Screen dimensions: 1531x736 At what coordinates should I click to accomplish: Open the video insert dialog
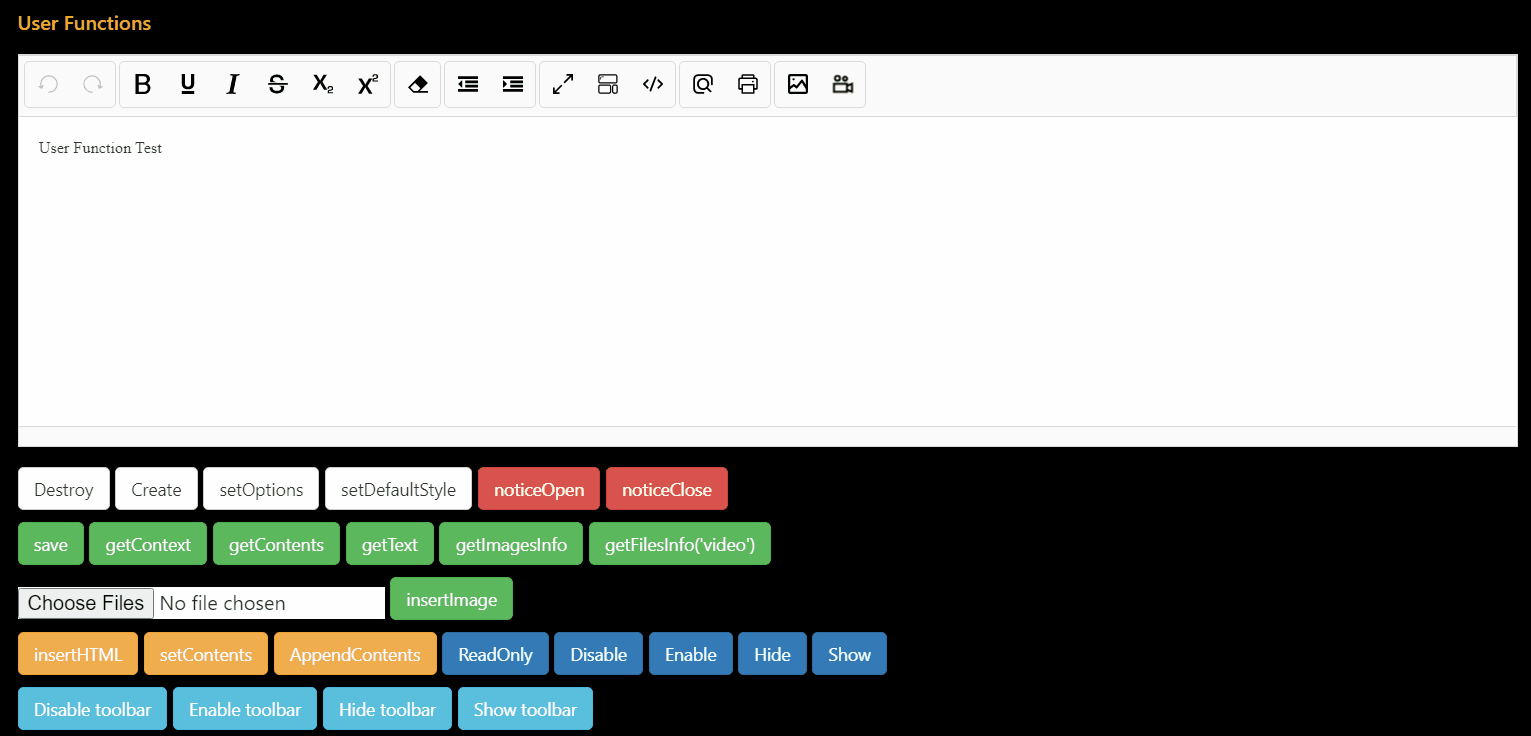842,84
